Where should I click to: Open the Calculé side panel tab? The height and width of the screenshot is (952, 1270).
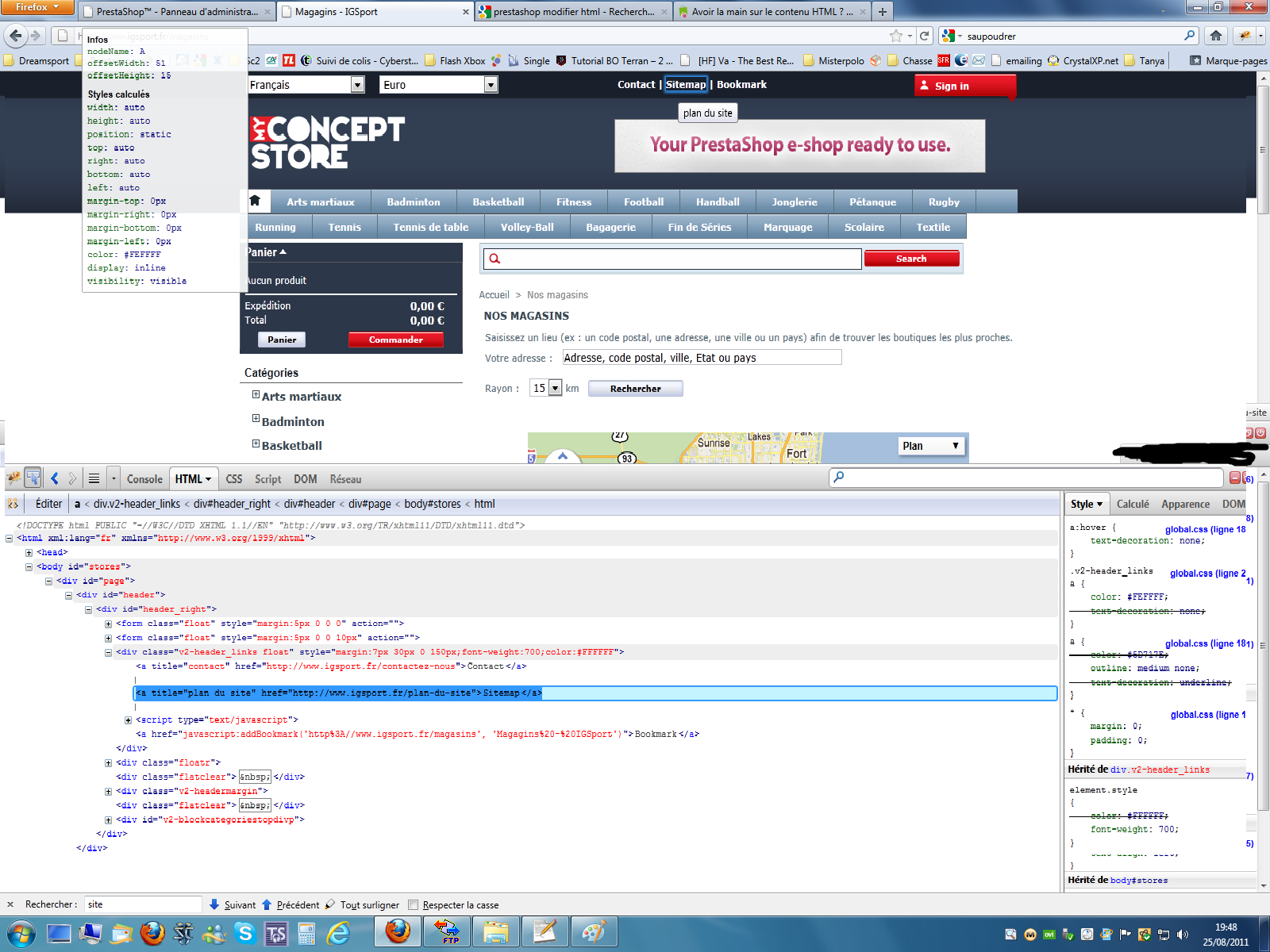tap(1133, 504)
